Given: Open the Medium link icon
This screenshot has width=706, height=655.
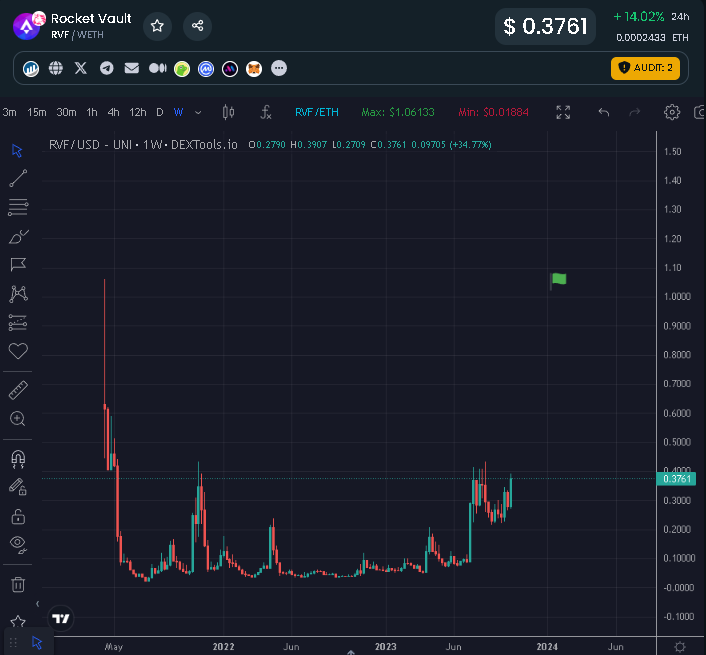Looking at the screenshot, I should 158,68.
